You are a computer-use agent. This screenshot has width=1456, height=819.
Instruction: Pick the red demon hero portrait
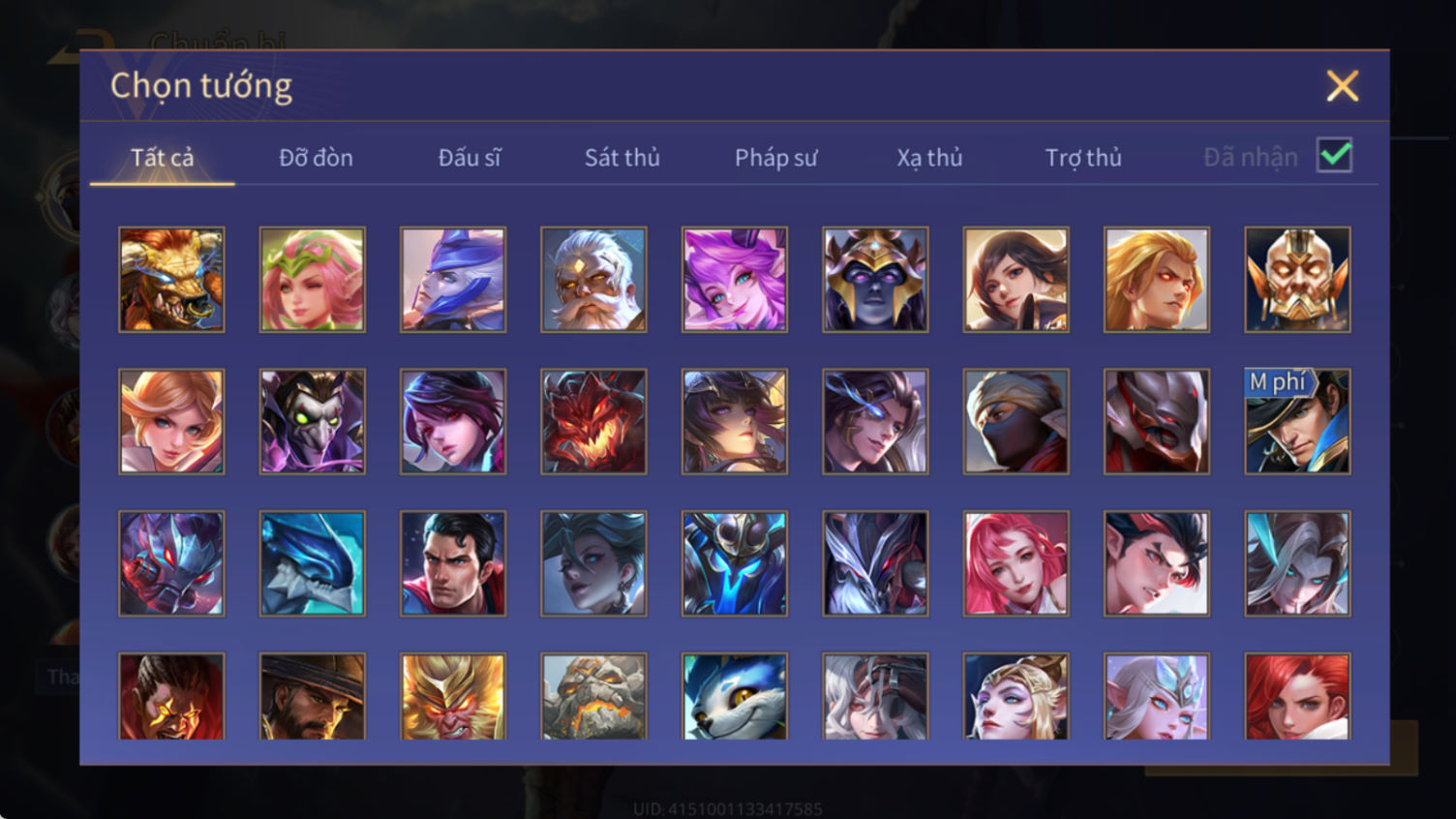(x=593, y=421)
